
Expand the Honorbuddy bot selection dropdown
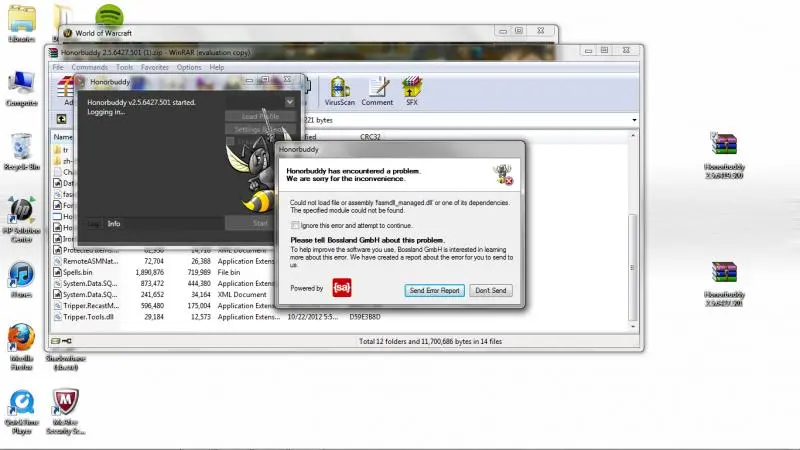(289, 102)
